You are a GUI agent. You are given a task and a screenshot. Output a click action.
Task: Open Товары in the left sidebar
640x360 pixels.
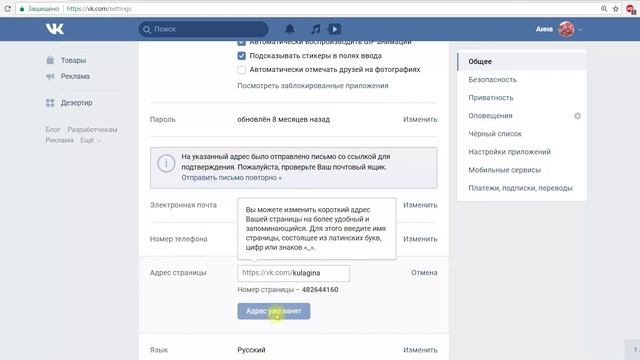73,60
